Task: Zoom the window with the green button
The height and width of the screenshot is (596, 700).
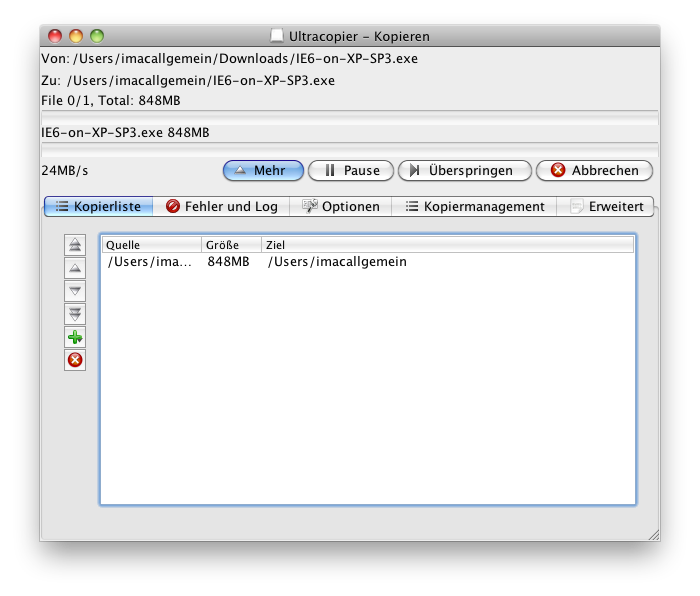Action: [97, 36]
